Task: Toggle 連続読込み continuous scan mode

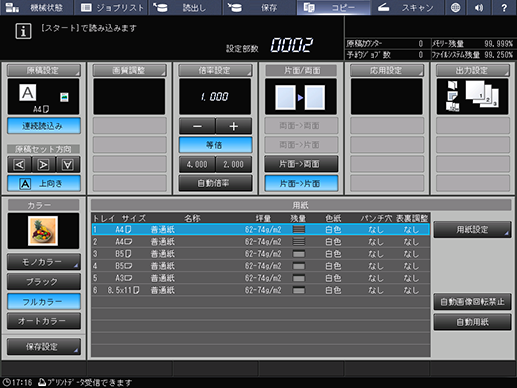Action: [44, 126]
